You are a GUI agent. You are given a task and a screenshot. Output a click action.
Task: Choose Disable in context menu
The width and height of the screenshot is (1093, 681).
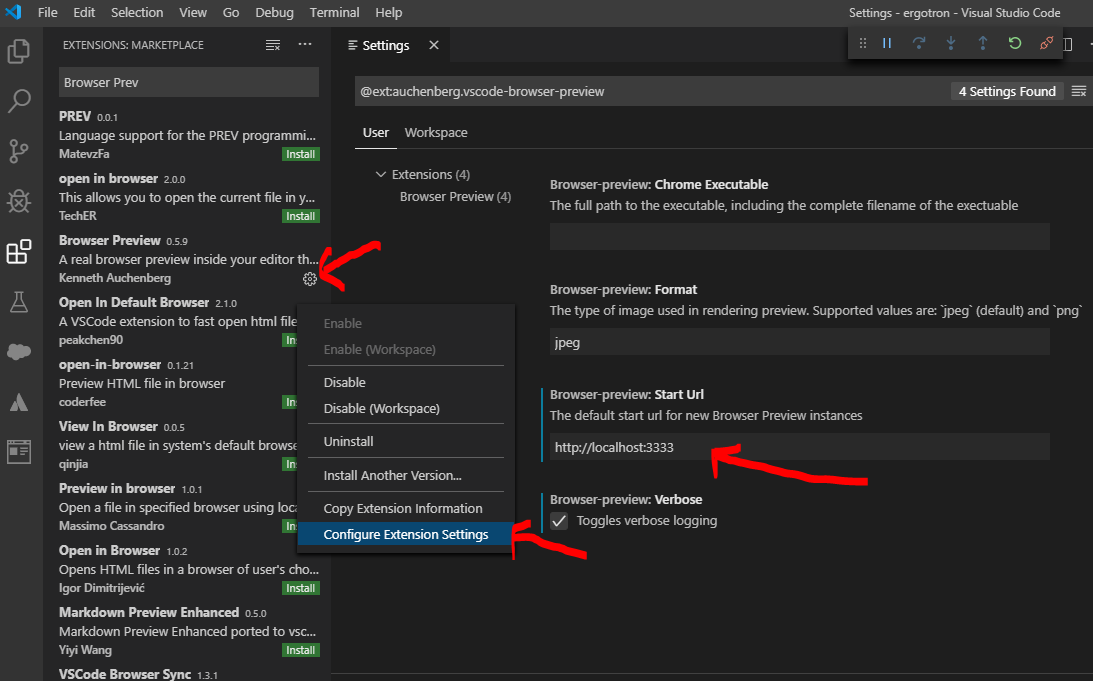(x=406, y=383)
